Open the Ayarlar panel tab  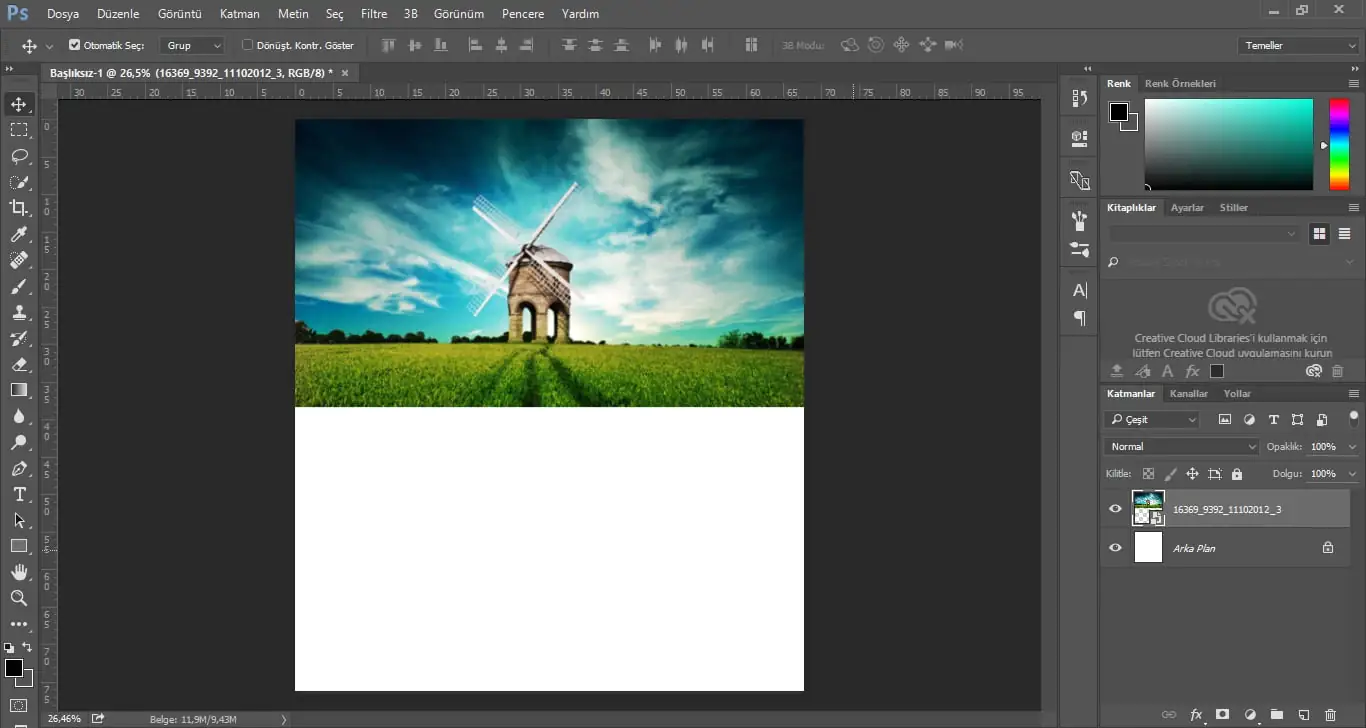(1187, 208)
